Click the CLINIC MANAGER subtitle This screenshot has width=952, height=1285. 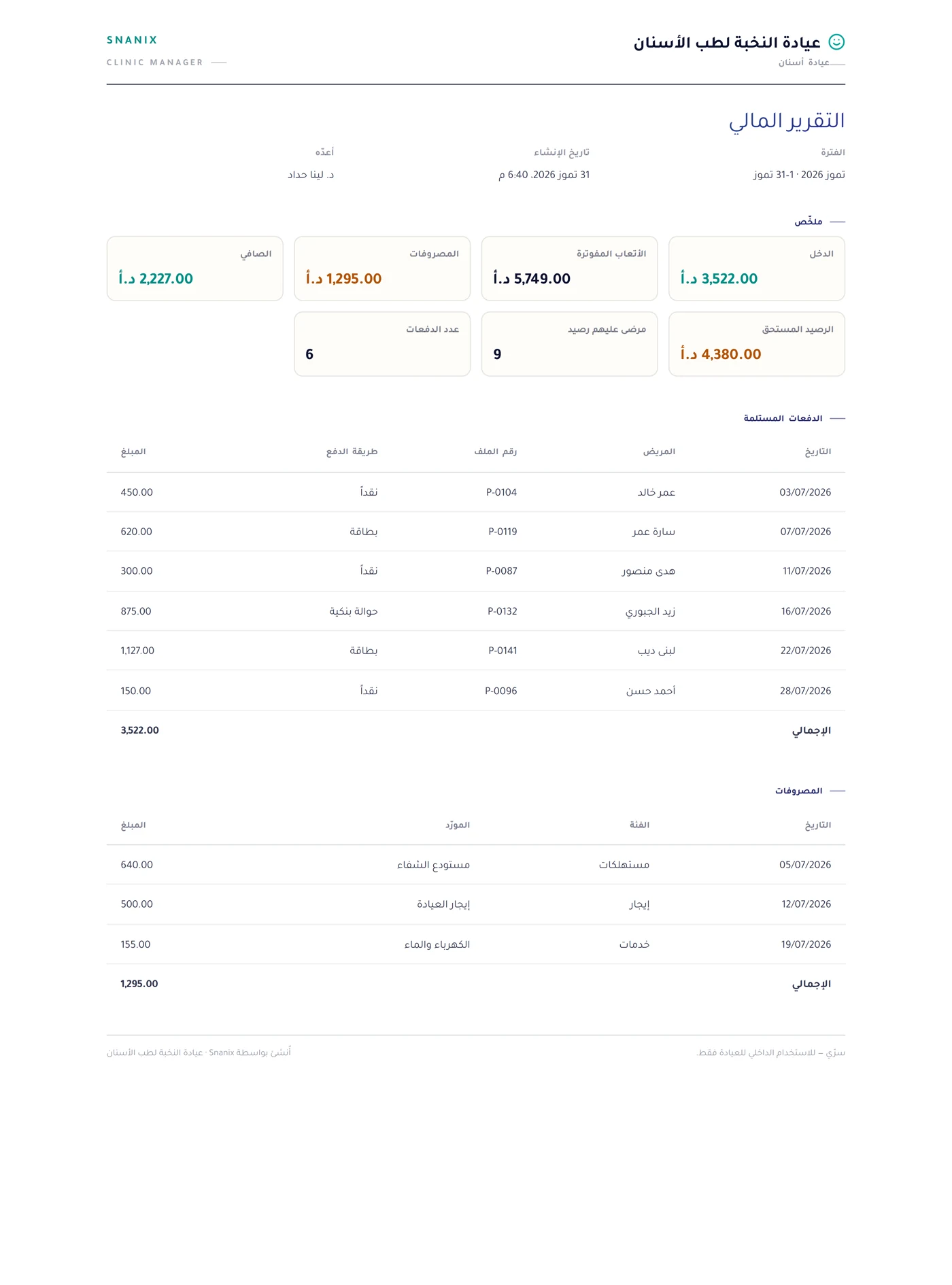click(155, 63)
